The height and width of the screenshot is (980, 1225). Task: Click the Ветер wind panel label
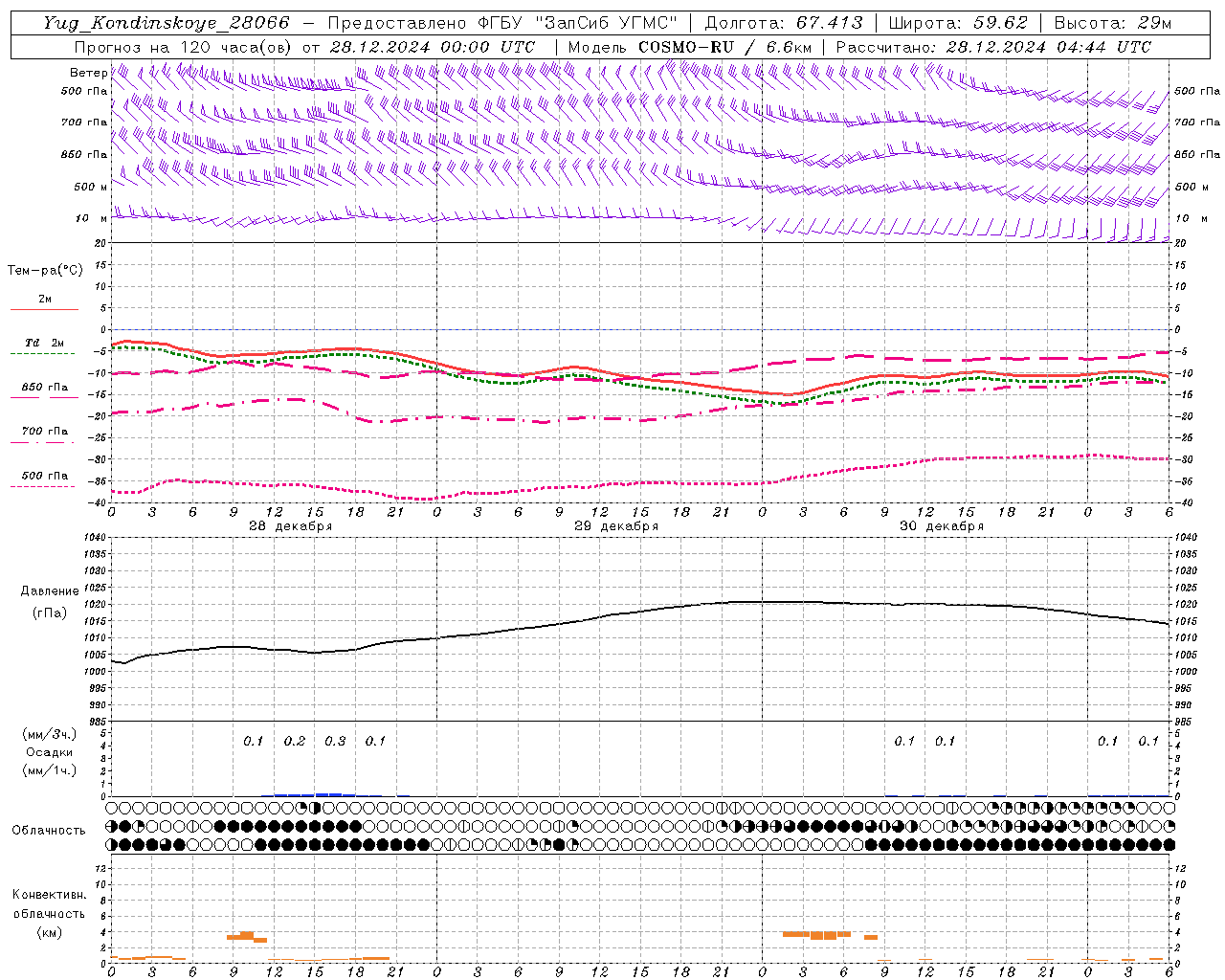pyautogui.click(x=88, y=73)
